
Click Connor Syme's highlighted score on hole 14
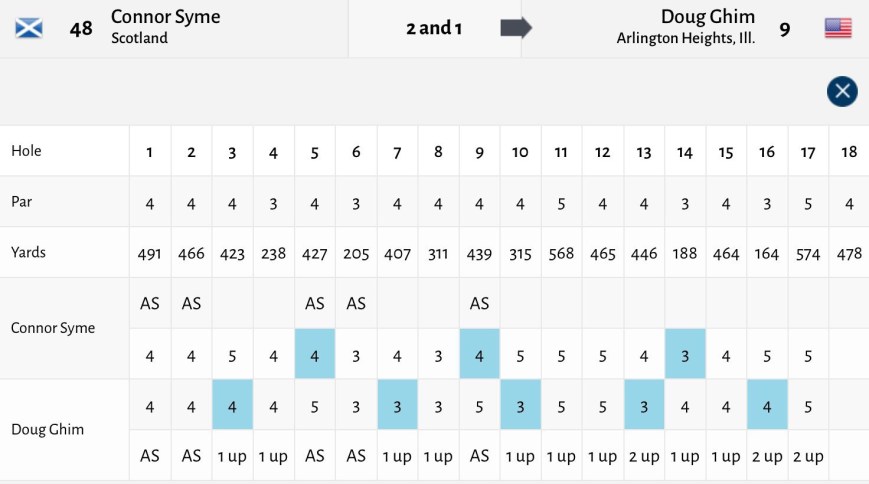tap(685, 355)
